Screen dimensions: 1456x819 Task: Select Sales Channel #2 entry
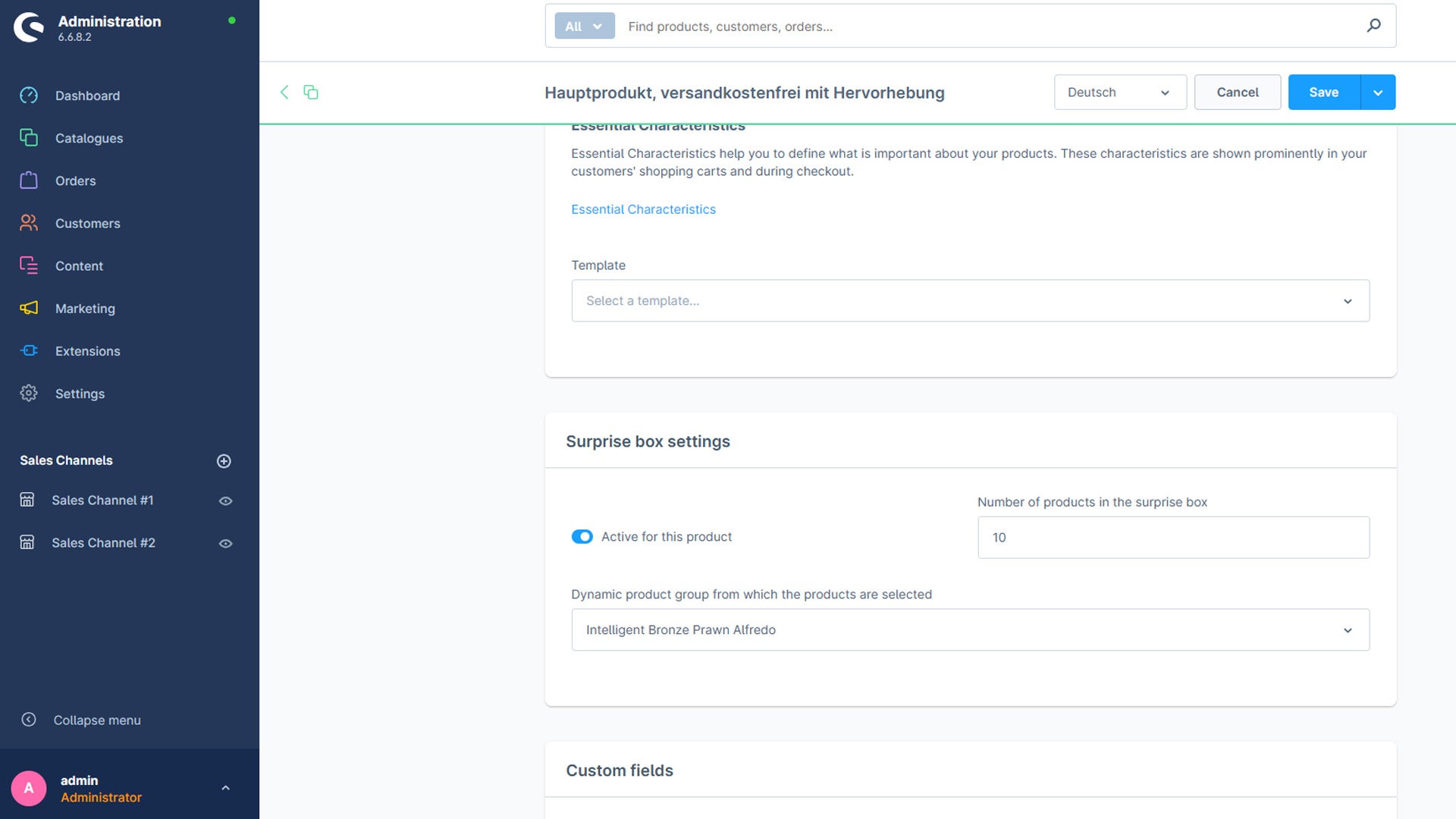pos(103,543)
